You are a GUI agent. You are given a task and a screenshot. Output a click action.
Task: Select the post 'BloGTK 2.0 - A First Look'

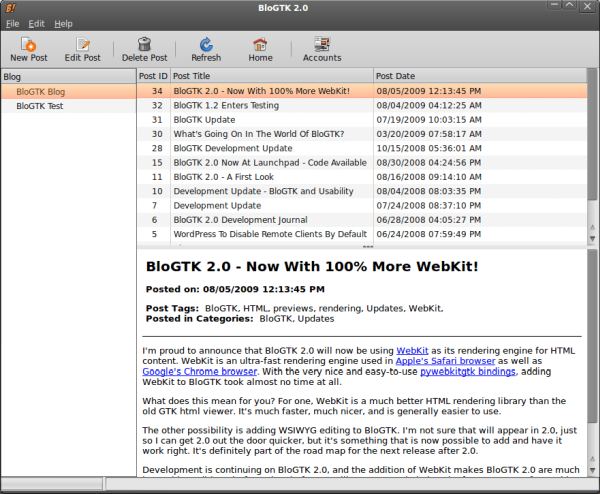362,177
